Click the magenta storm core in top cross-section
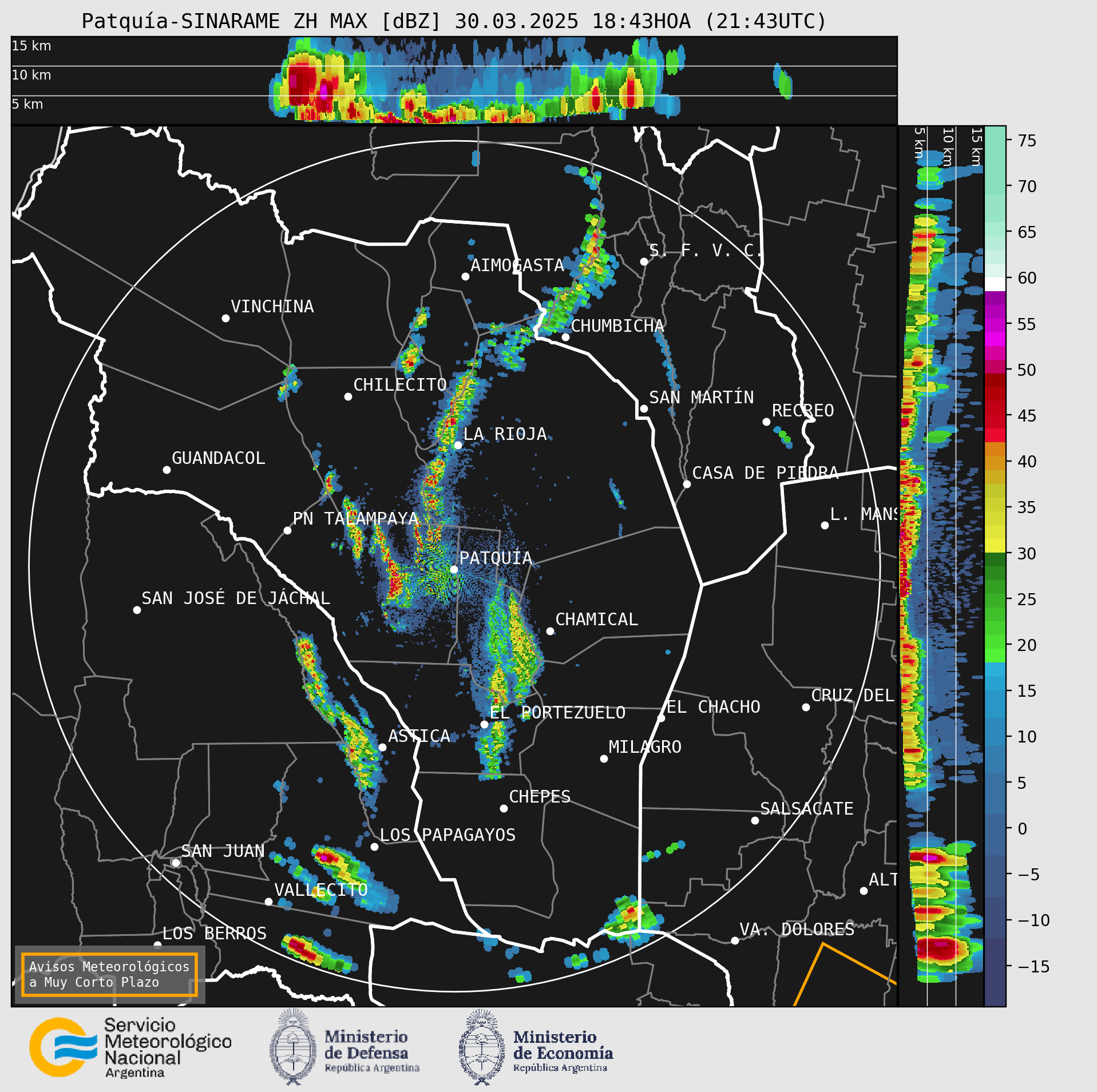Screen dimensions: 1097x1092 324,90
